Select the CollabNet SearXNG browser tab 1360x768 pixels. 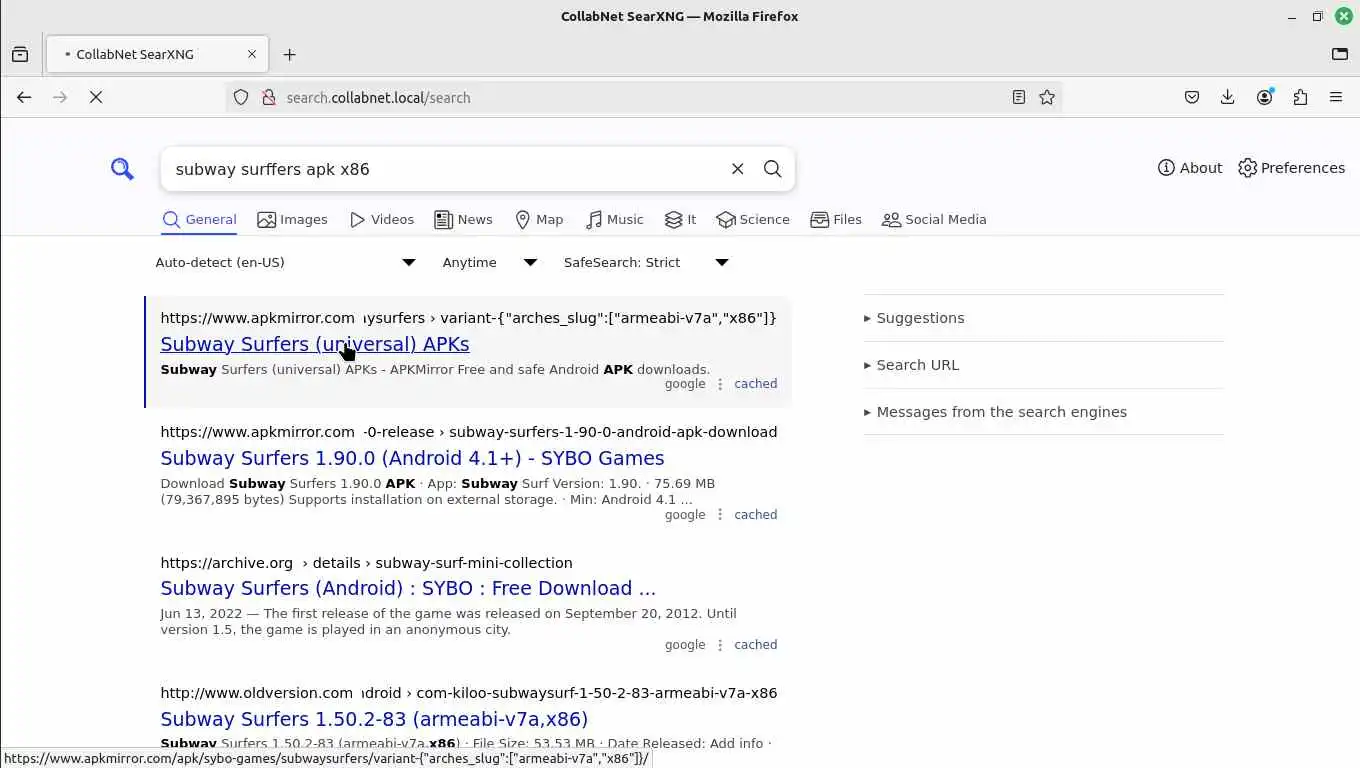click(x=157, y=54)
